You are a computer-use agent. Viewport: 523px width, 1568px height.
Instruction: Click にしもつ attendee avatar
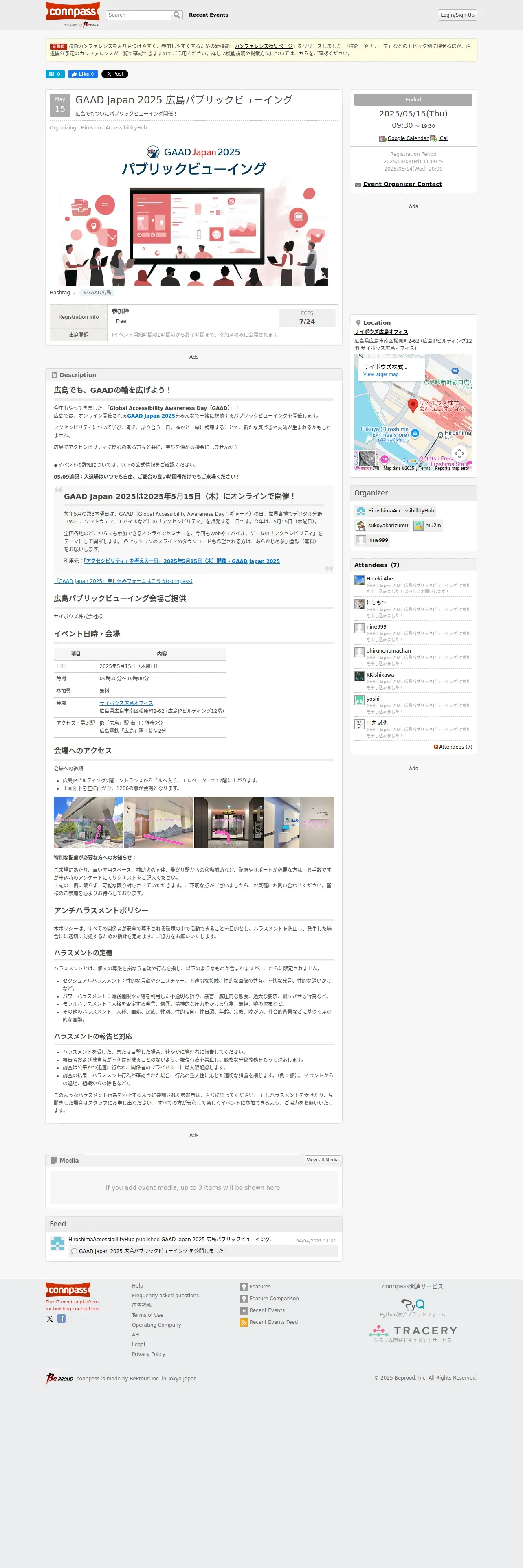pyautogui.click(x=359, y=604)
